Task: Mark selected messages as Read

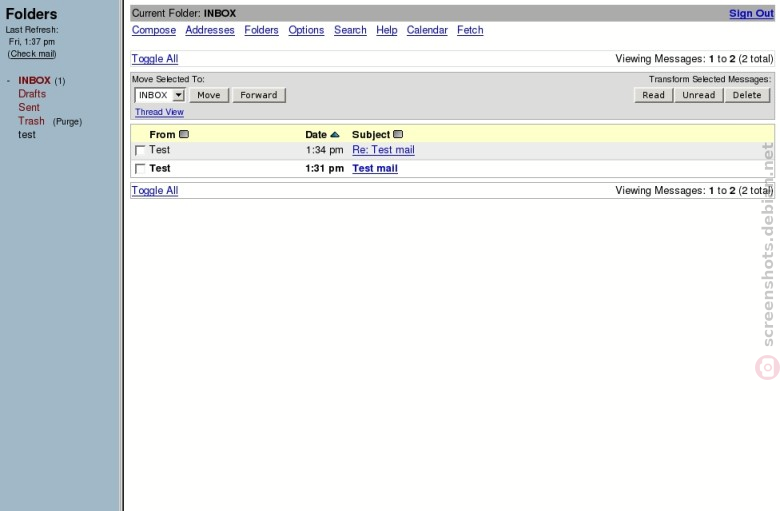Action: click(653, 95)
